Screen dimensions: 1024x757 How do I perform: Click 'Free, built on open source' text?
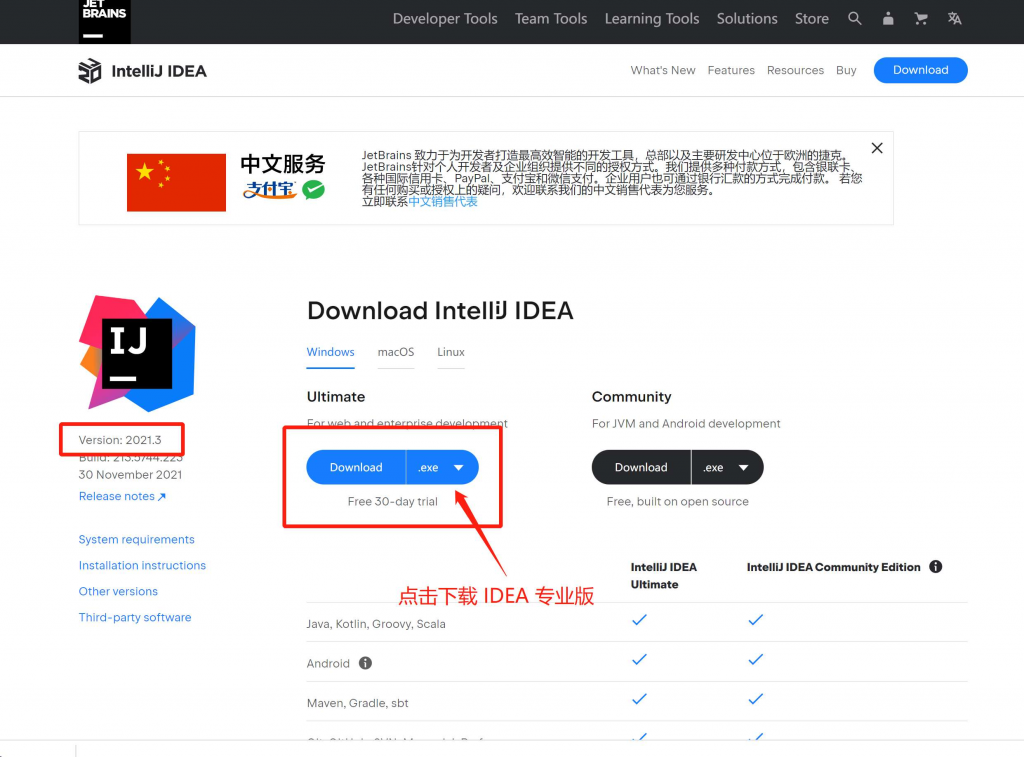pos(677,502)
